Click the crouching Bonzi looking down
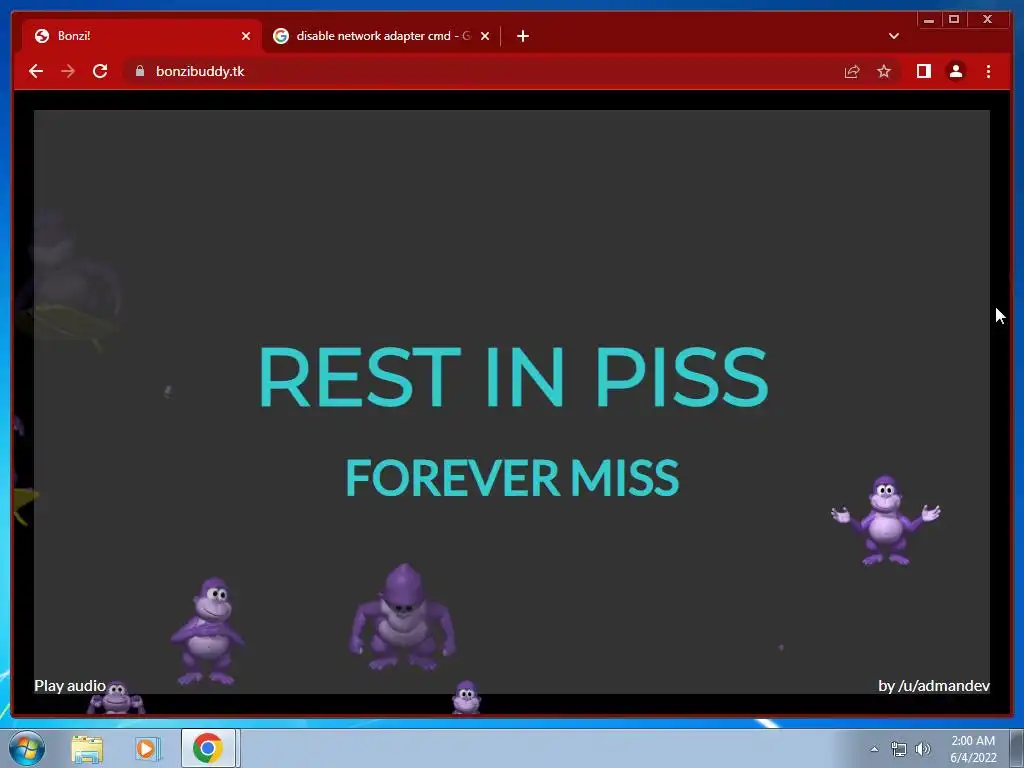The image size is (1024, 768). pyautogui.click(x=402, y=617)
